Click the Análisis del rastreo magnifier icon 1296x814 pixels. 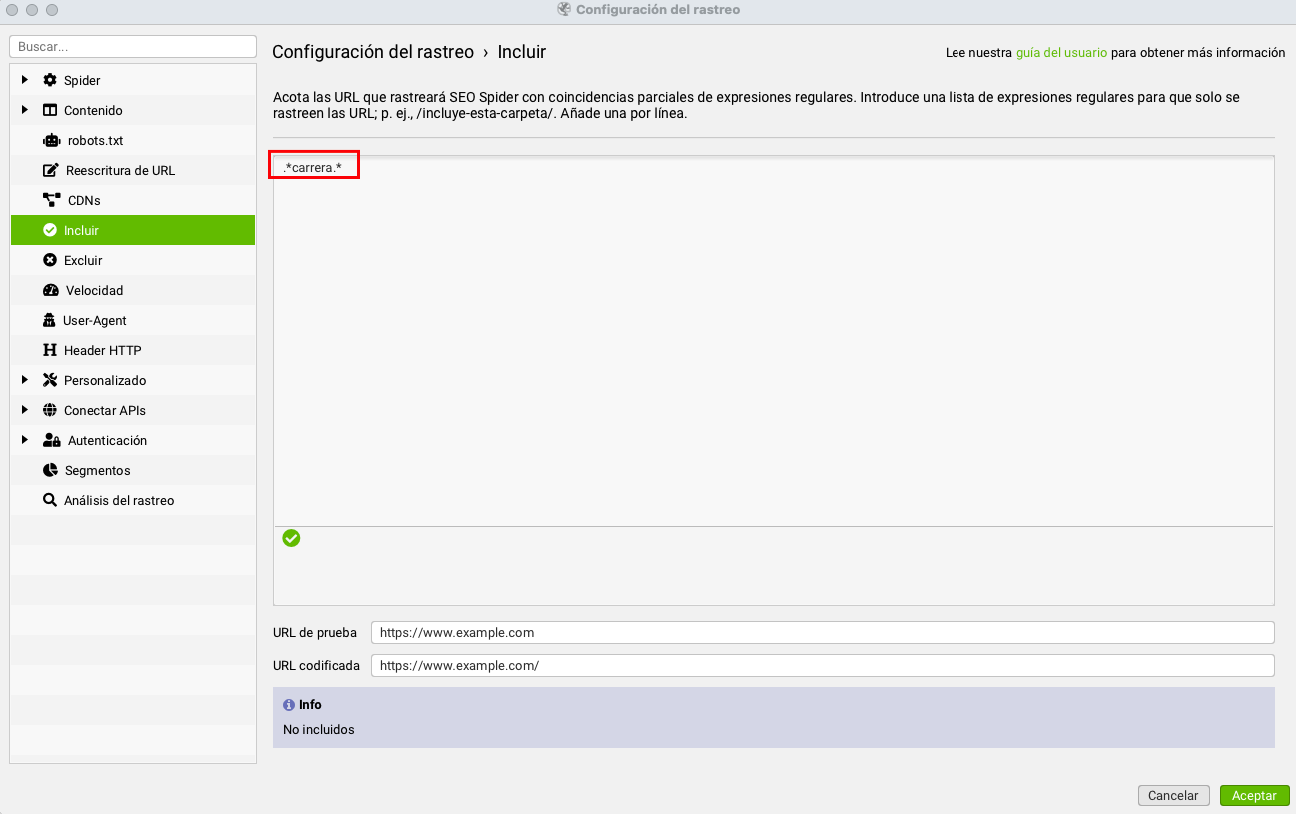50,500
